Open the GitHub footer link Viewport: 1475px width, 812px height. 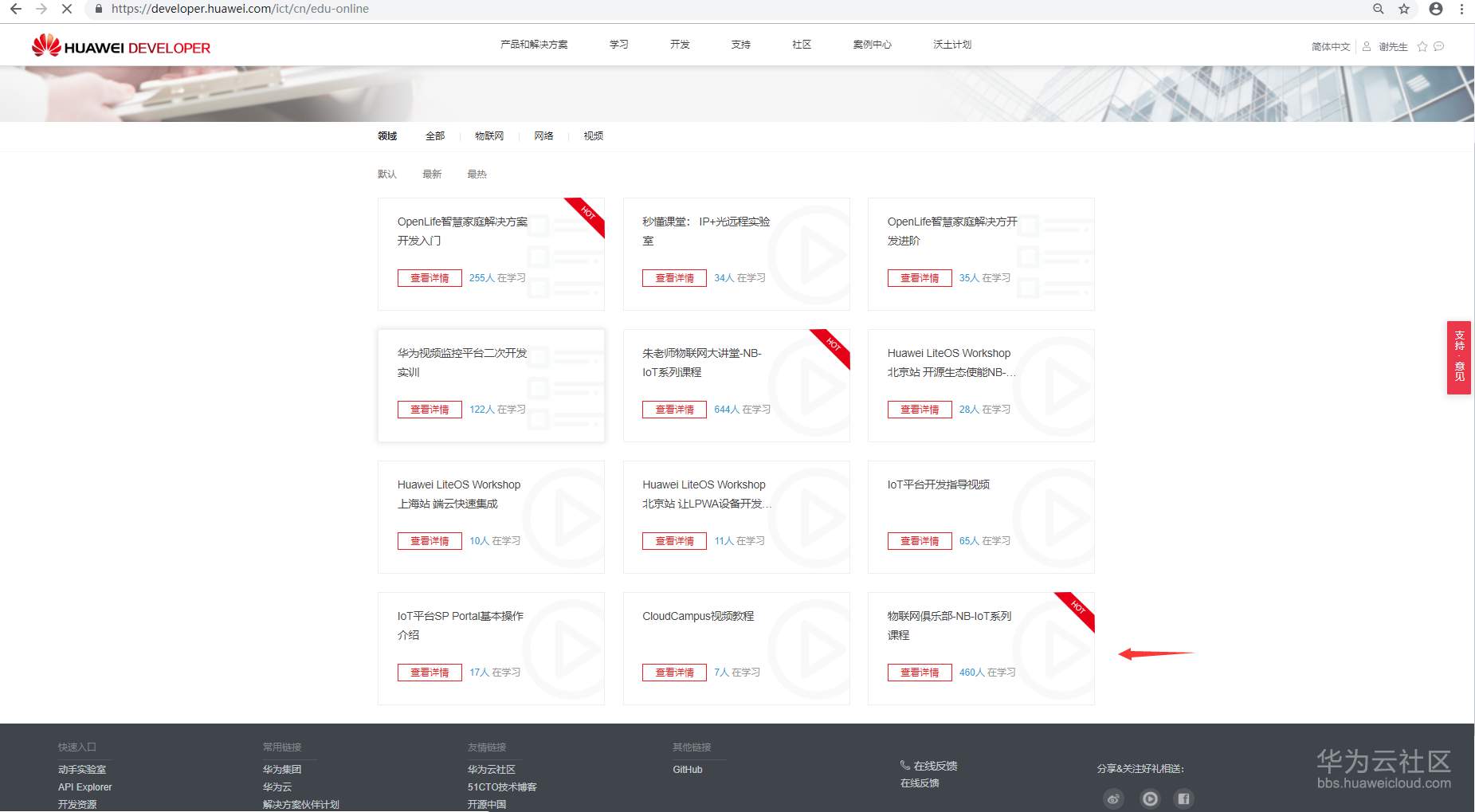pos(688,770)
